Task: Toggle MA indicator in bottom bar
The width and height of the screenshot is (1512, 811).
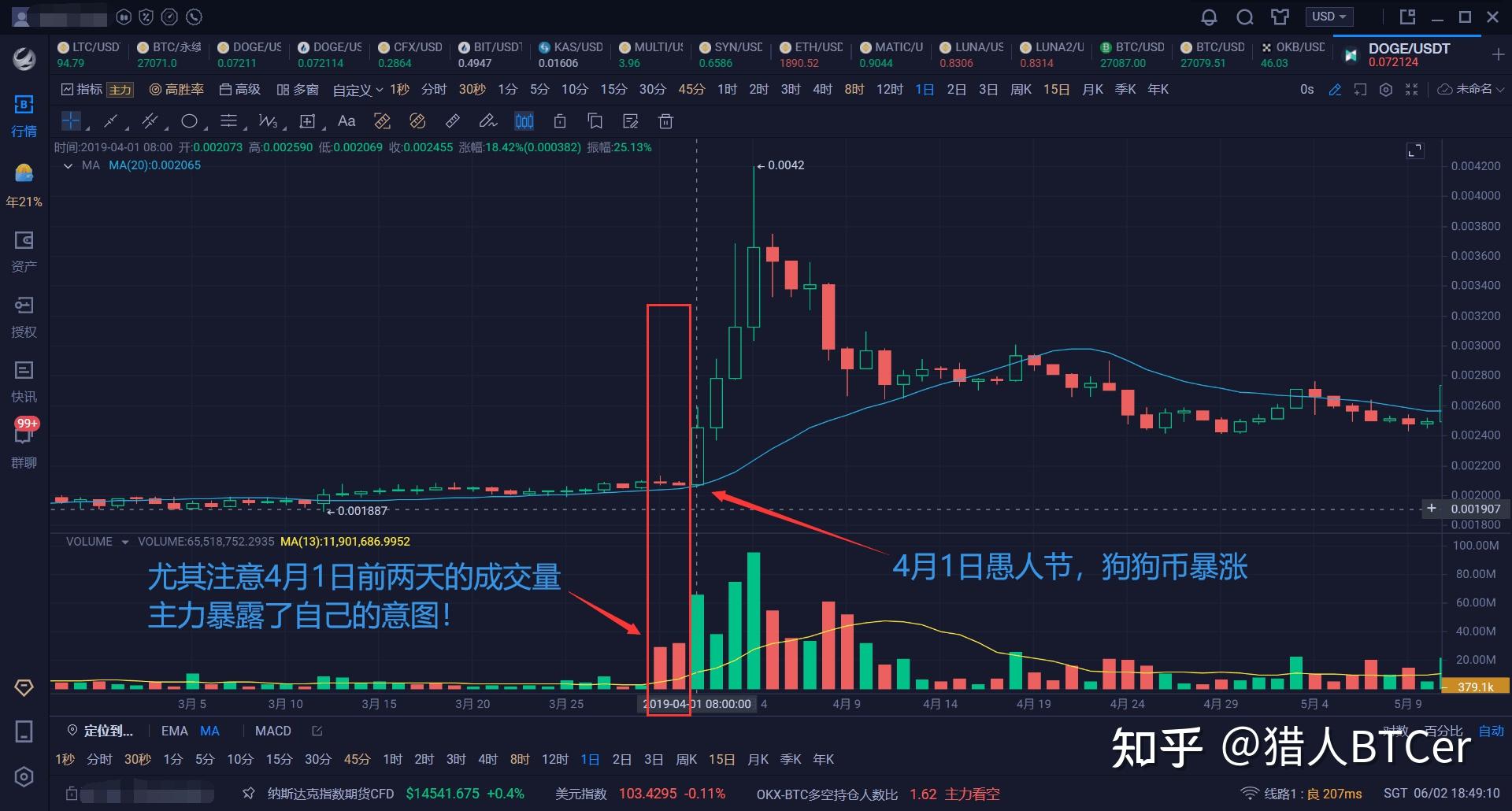Action: coord(209,731)
